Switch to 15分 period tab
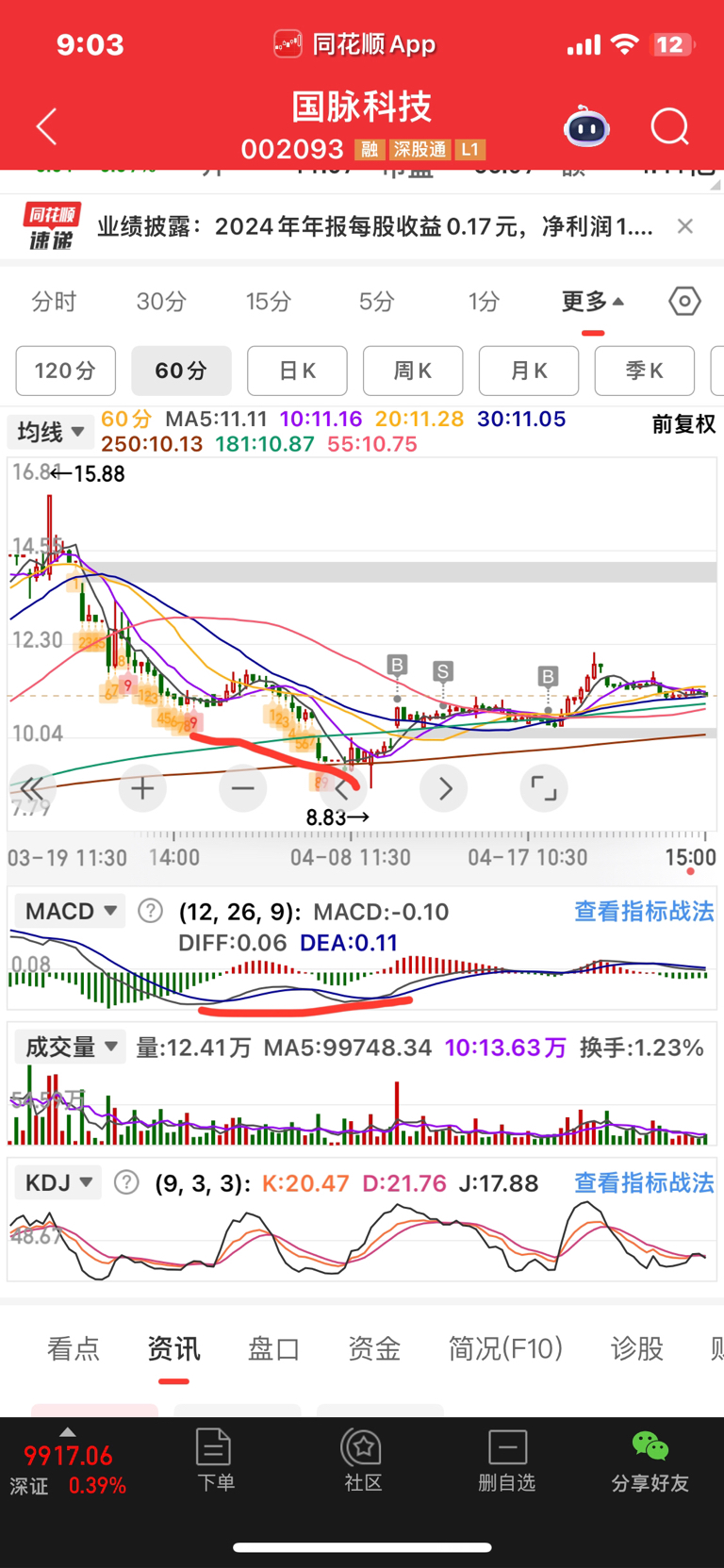Viewport: 724px width, 1568px height. 269,302
